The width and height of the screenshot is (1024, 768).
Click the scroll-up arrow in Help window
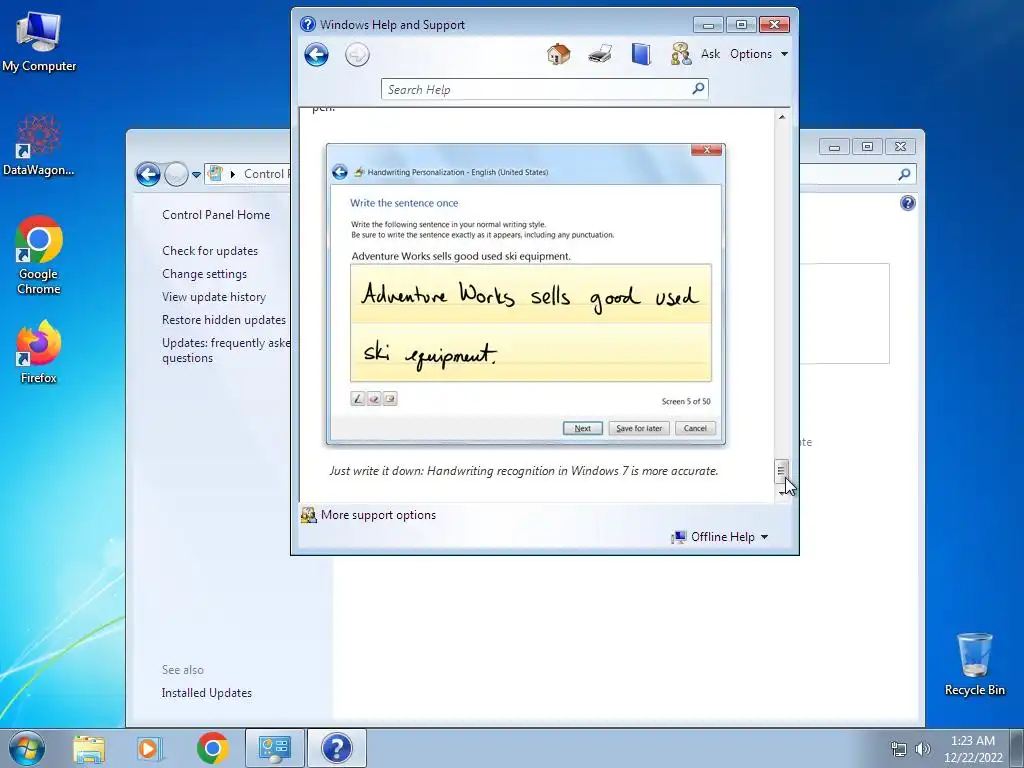click(x=782, y=117)
